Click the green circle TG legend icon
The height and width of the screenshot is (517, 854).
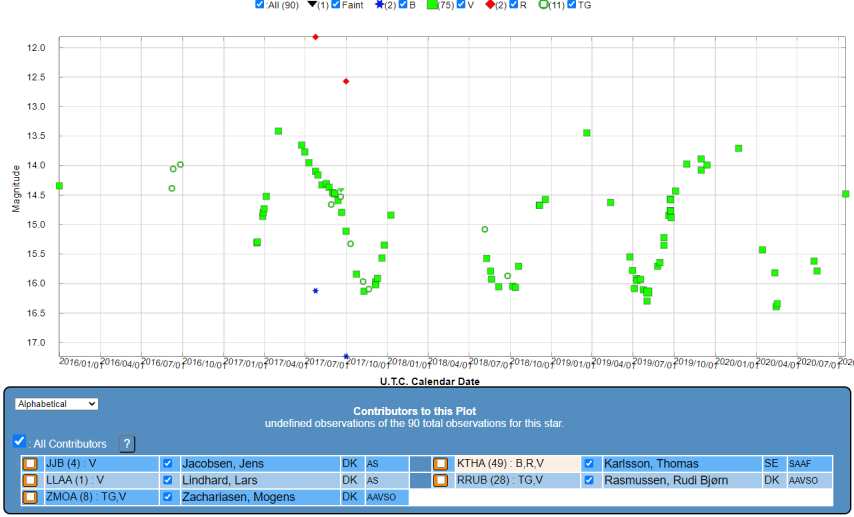[x=543, y=5]
